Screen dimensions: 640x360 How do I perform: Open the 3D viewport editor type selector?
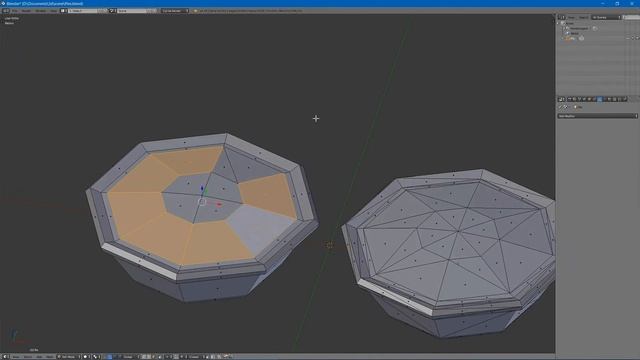pyautogui.click(x=6, y=356)
